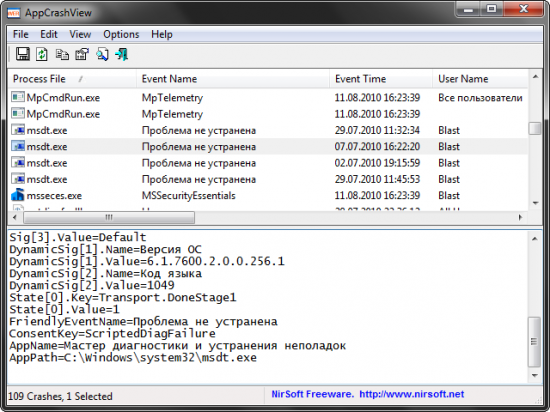
Task: Click the Find toolbar icon
Action: click(x=102, y=54)
